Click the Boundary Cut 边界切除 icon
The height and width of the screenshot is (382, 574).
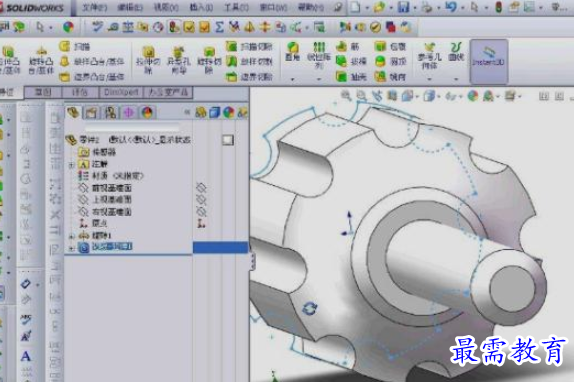231,76
